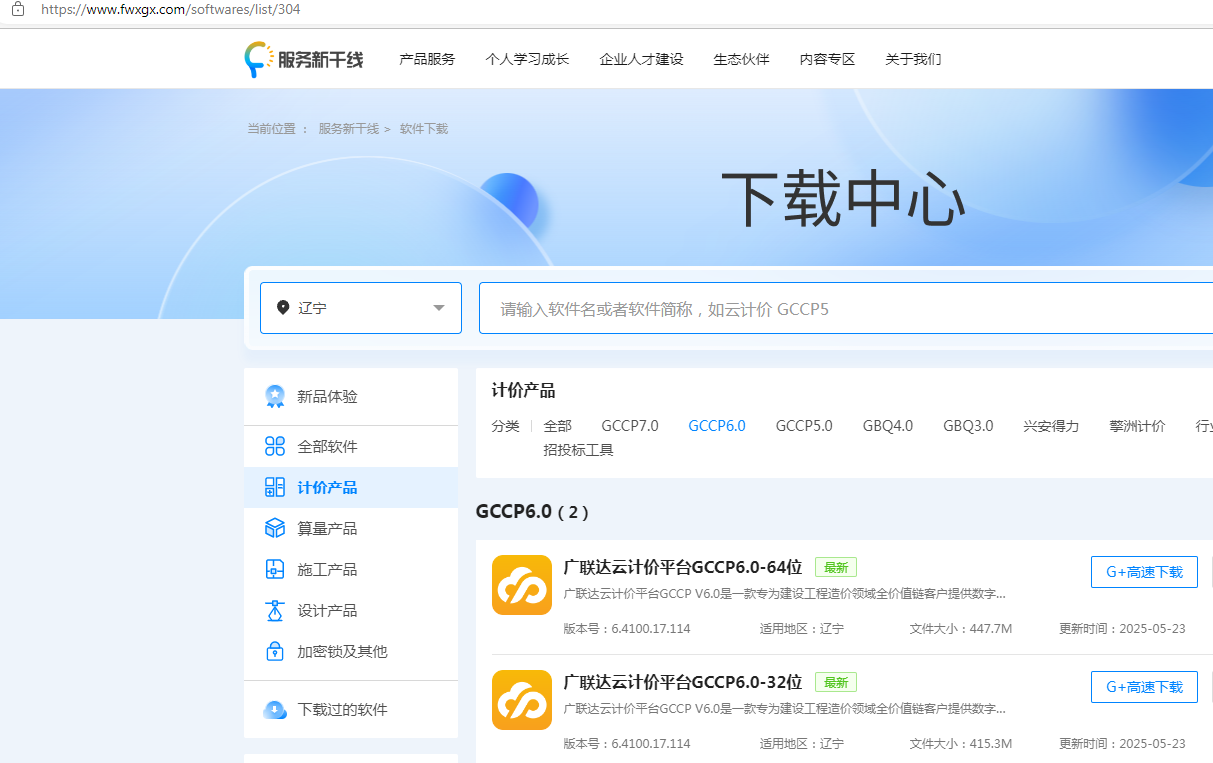The width and height of the screenshot is (1213, 763).
Task: Click the 服务新干线 breadcrumb link
Action: click(349, 129)
